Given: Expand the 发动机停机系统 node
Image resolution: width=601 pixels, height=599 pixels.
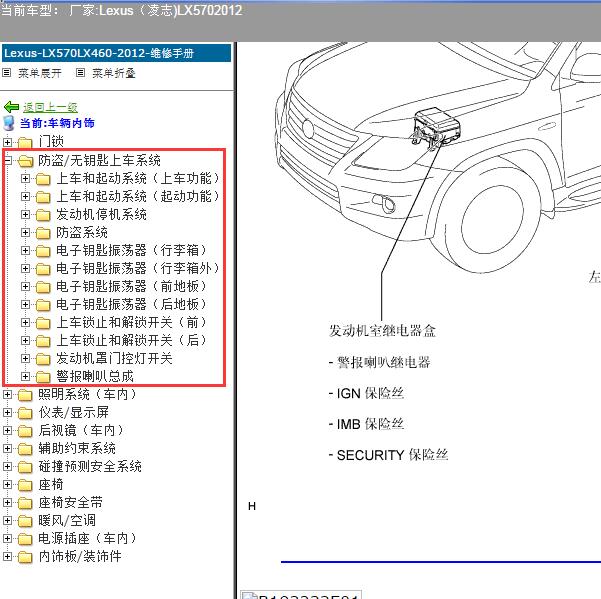Looking at the screenshot, I should (25, 215).
